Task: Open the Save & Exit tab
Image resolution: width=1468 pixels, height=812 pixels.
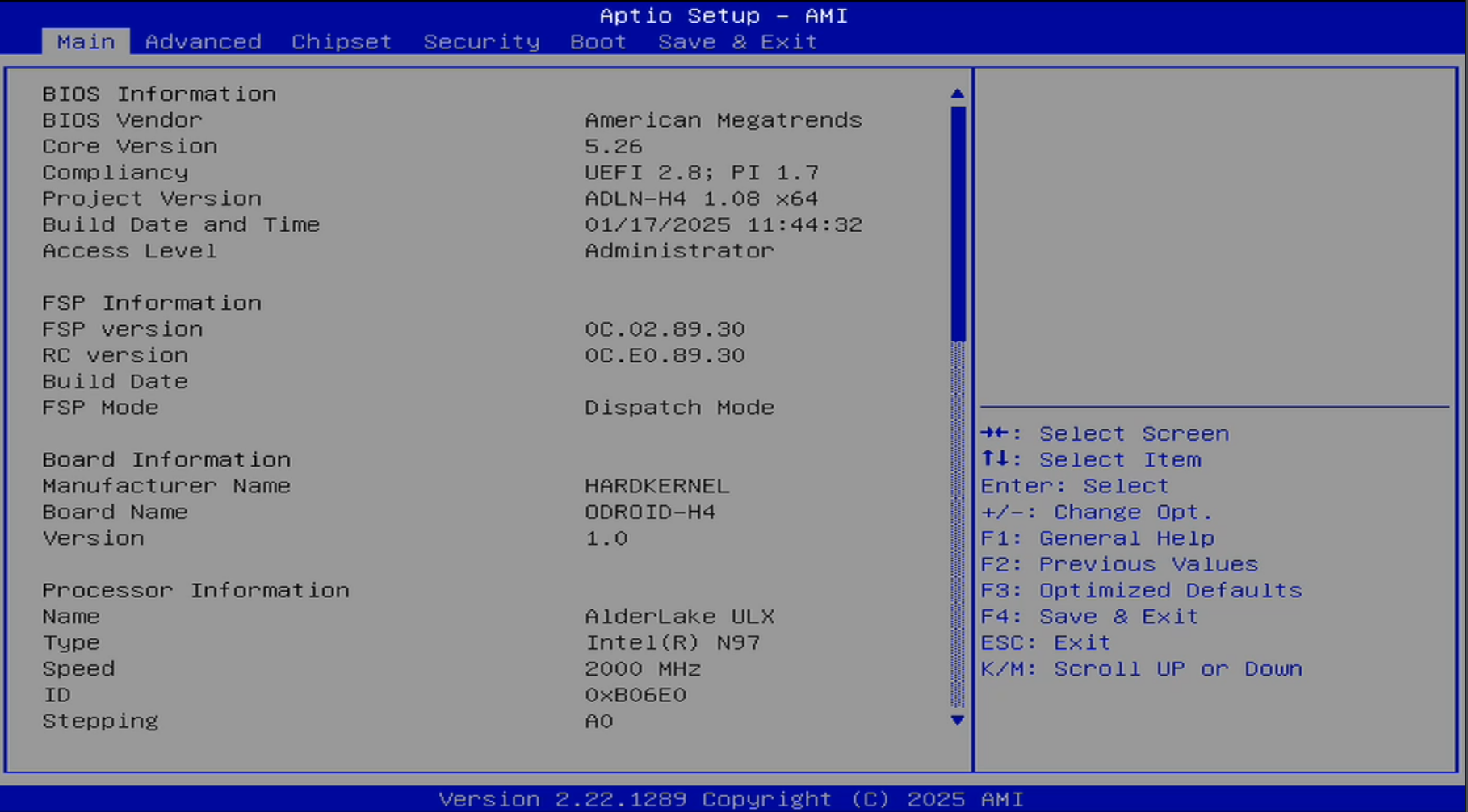Action: click(736, 42)
